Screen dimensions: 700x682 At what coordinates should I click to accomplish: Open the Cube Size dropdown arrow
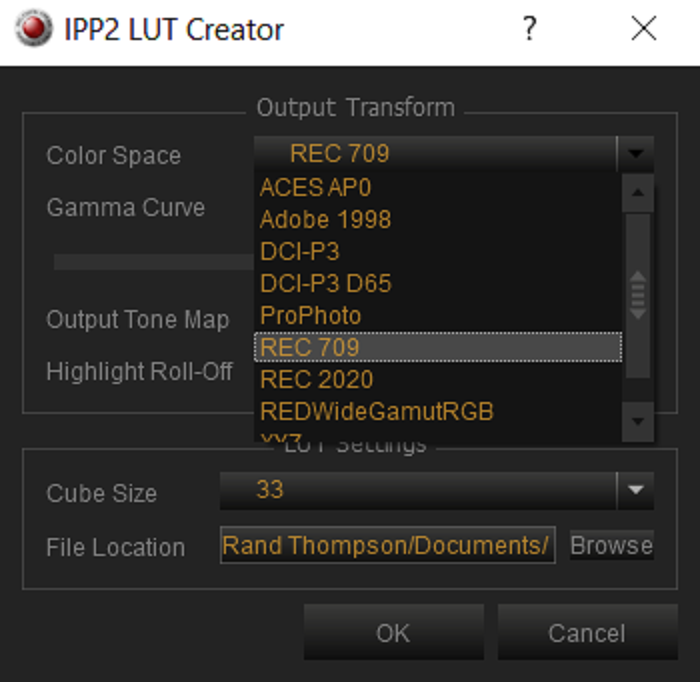coord(636,491)
